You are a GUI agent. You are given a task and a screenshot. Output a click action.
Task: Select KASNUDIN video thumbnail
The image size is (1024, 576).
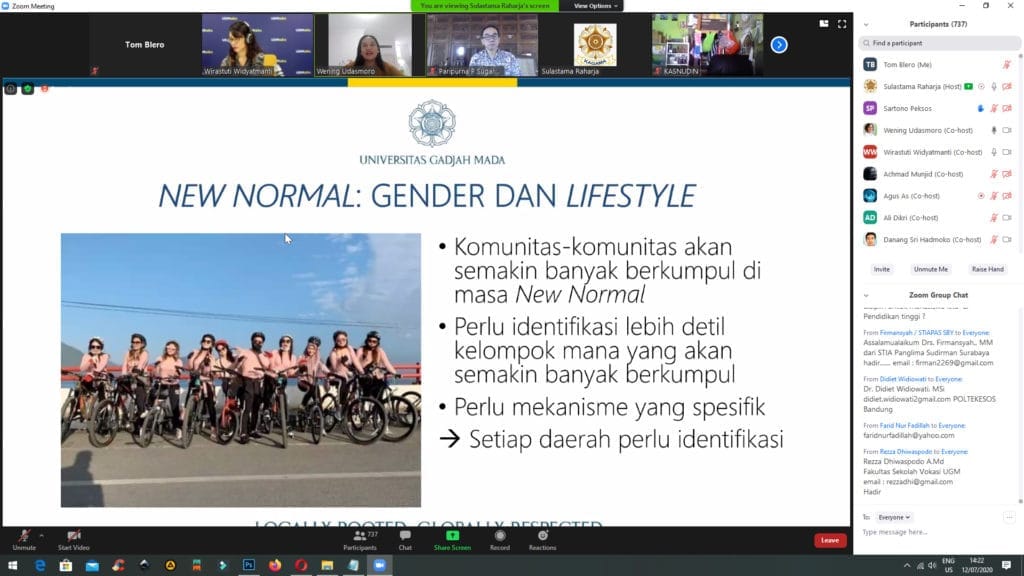pos(707,45)
